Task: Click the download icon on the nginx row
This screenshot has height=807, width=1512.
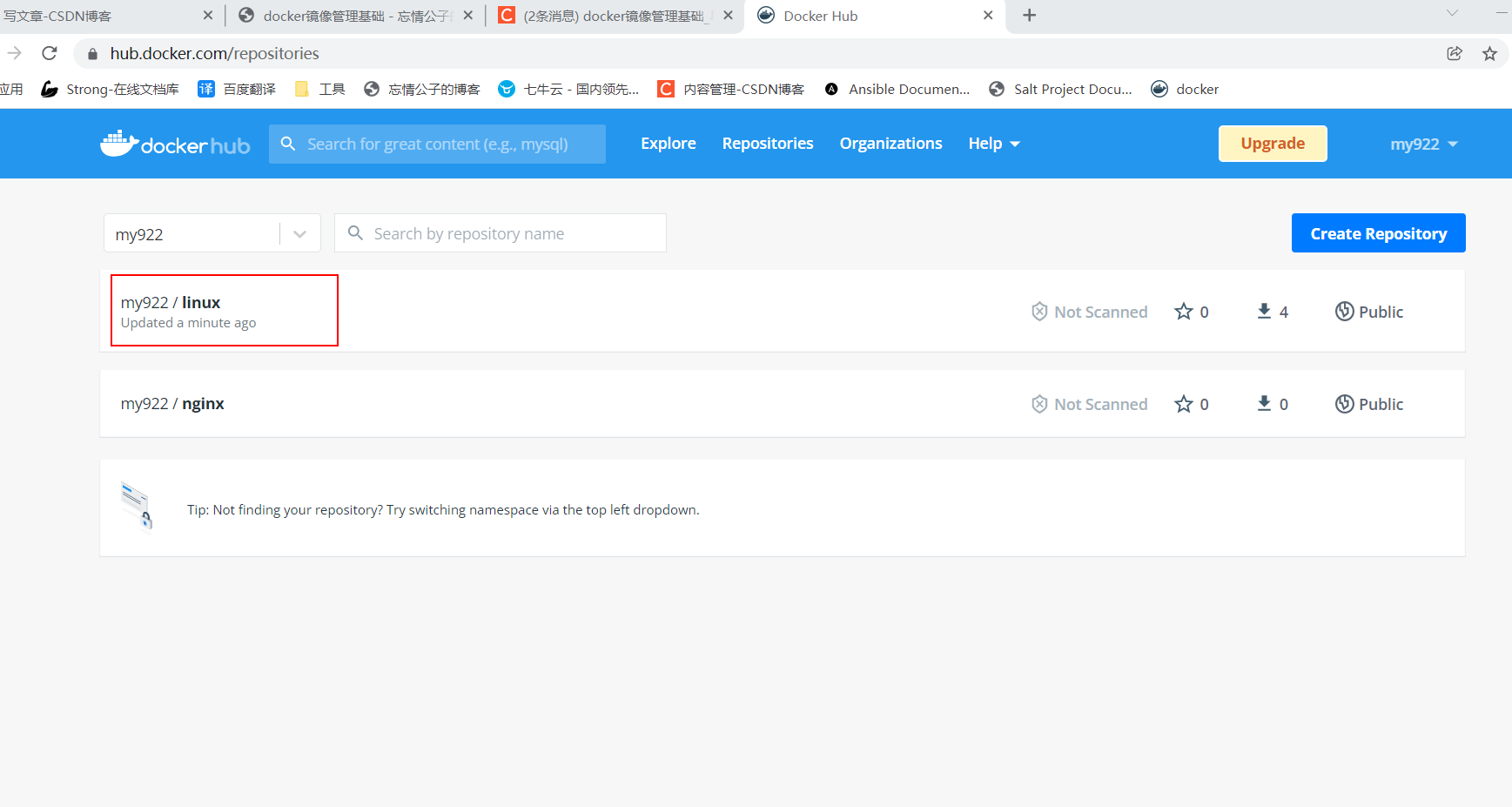Action: (1264, 404)
